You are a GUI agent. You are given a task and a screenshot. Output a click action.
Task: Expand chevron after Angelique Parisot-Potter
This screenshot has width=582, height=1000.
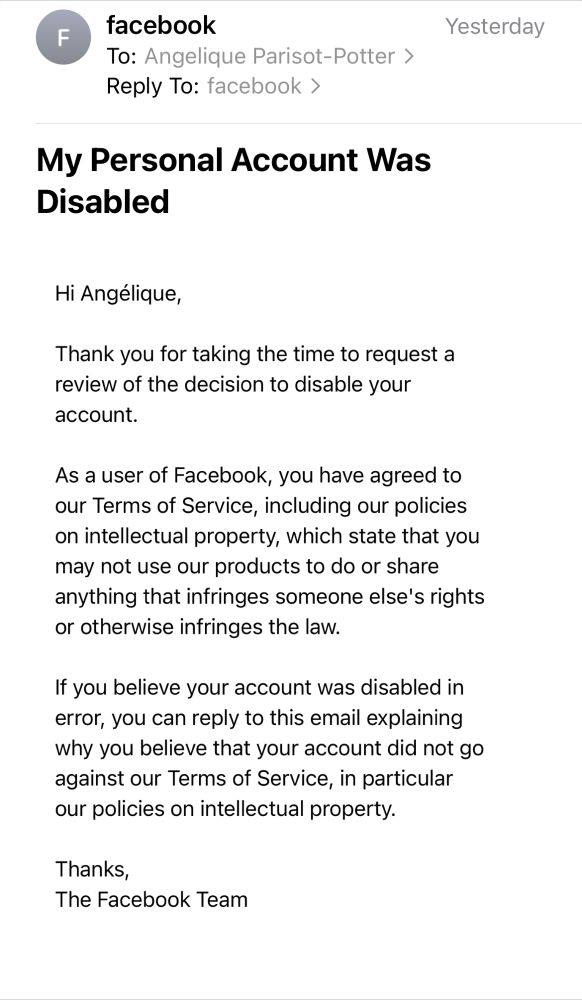tap(409, 57)
